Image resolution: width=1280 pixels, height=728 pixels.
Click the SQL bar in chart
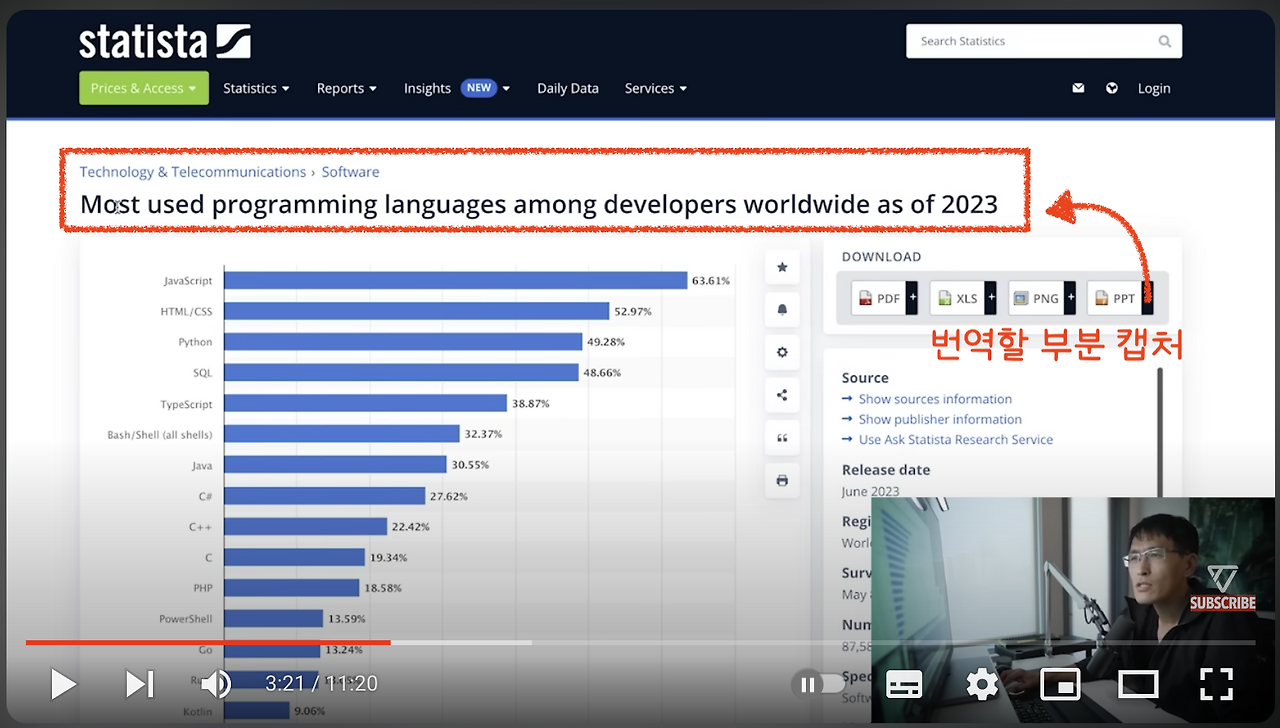point(401,373)
